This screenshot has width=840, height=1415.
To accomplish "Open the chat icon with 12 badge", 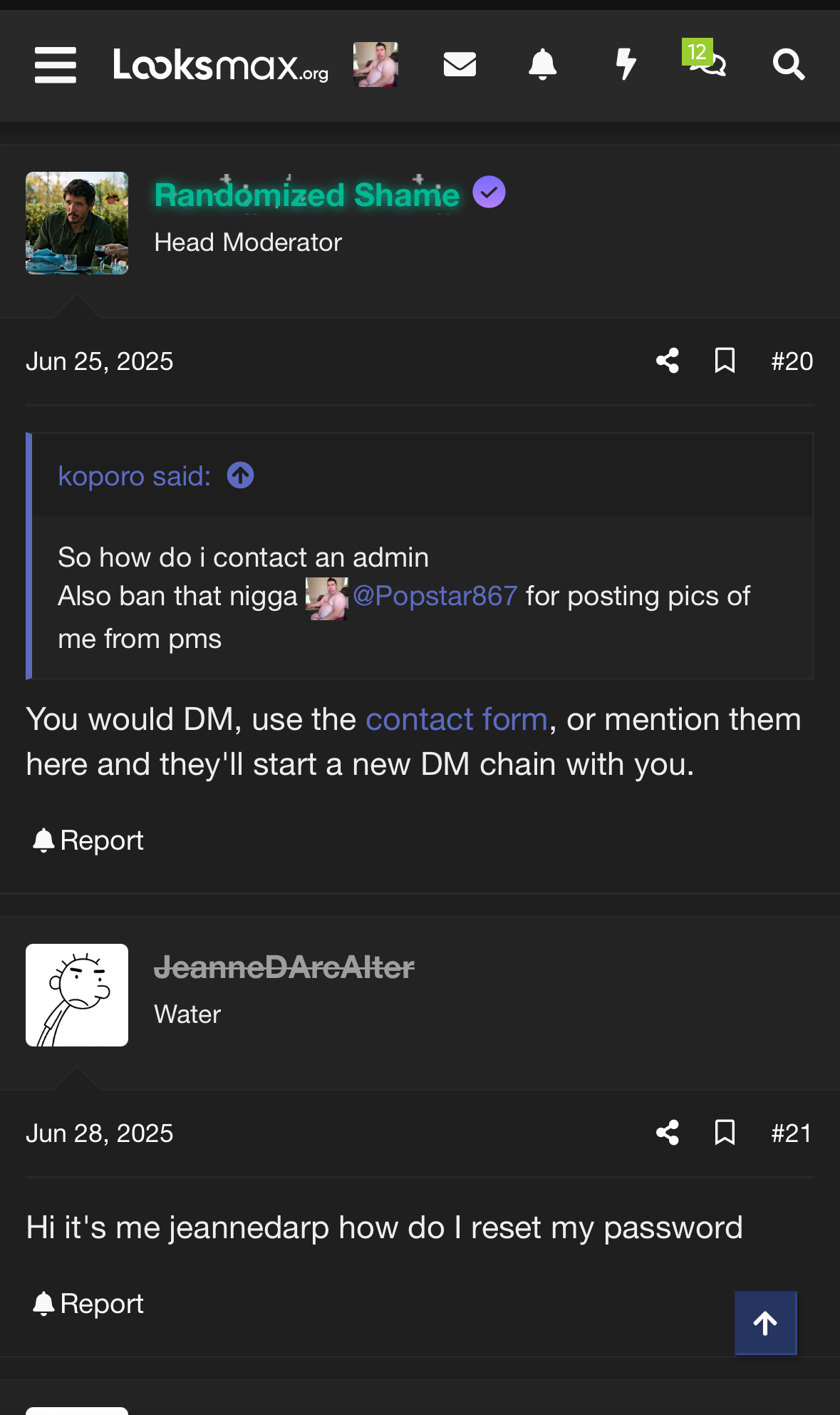I will [705, 59].
